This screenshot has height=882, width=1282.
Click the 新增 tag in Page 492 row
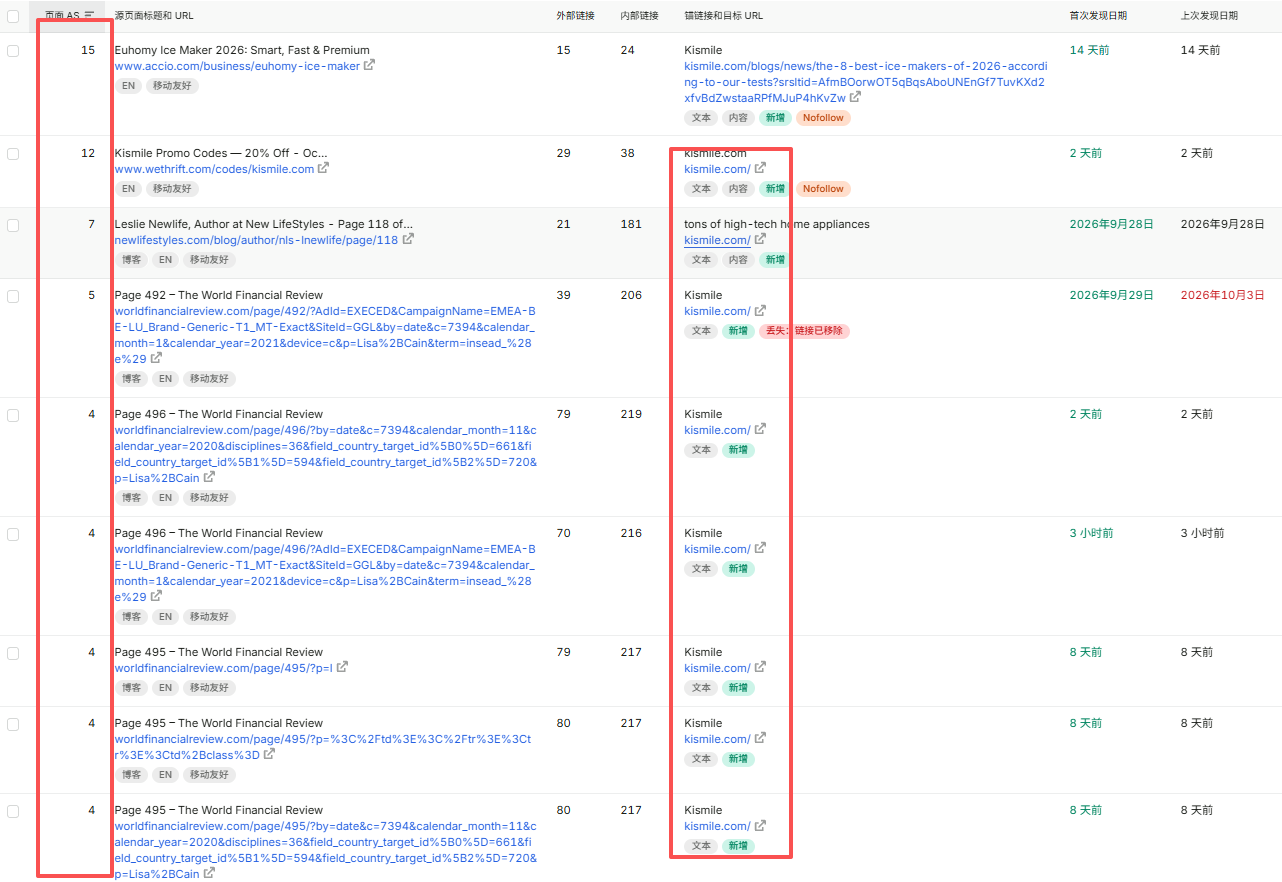(x=738, y=331)
